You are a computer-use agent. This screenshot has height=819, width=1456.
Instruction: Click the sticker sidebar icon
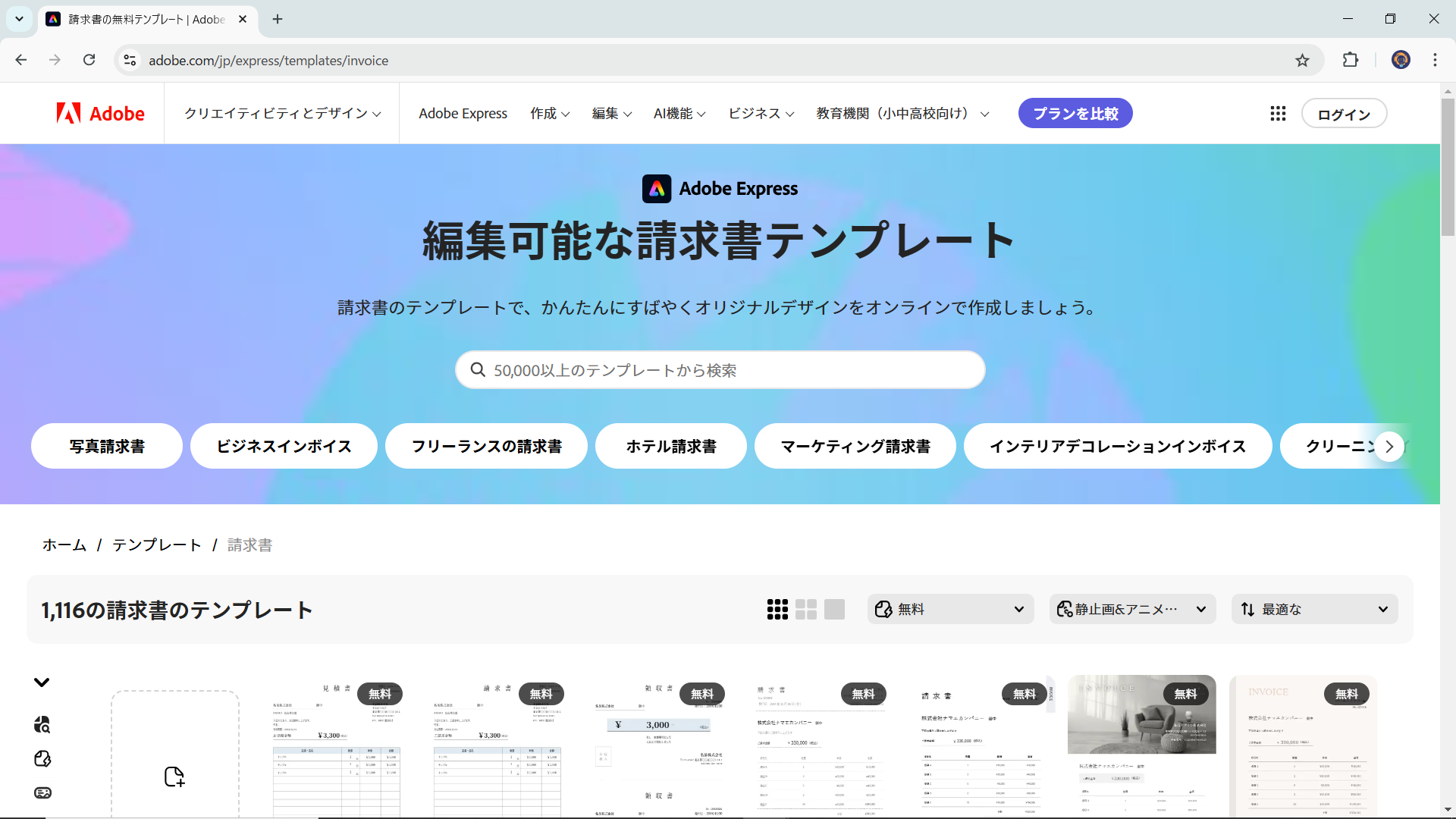click(42, 759)
